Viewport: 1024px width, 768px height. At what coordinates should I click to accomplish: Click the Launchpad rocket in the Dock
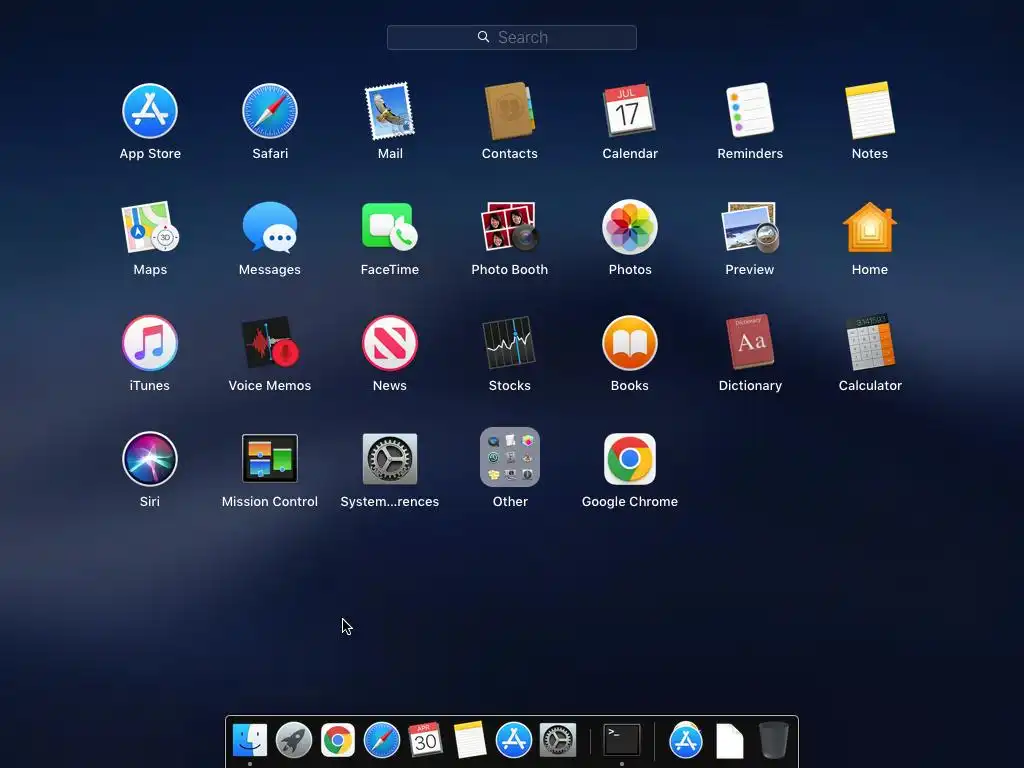coord(293,740)
